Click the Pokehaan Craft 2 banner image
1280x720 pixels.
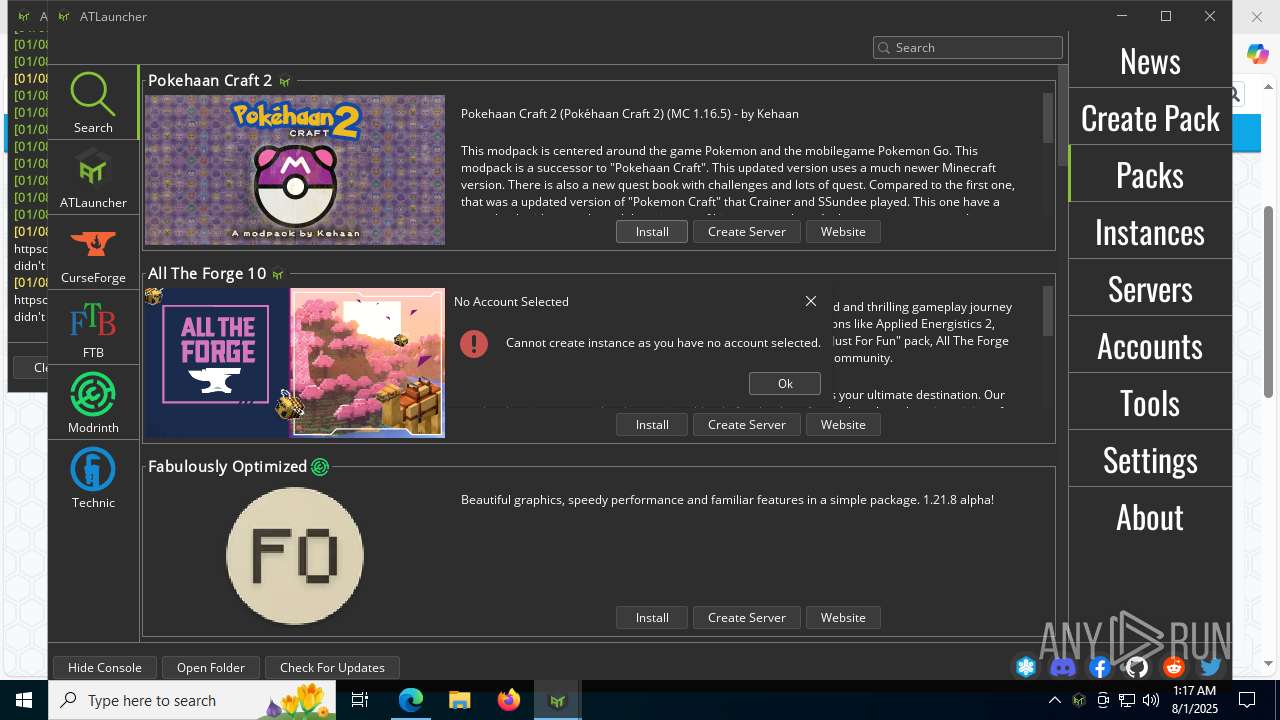(295, 170)
